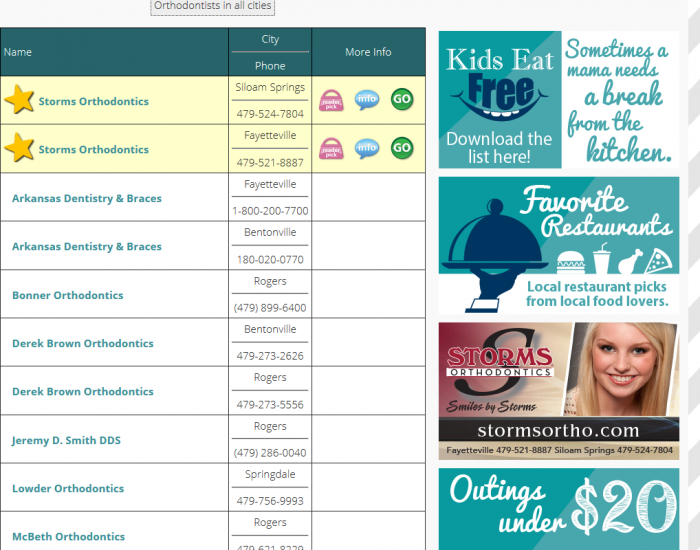Open the Bonner Orthodontics listing

(67, 295)
